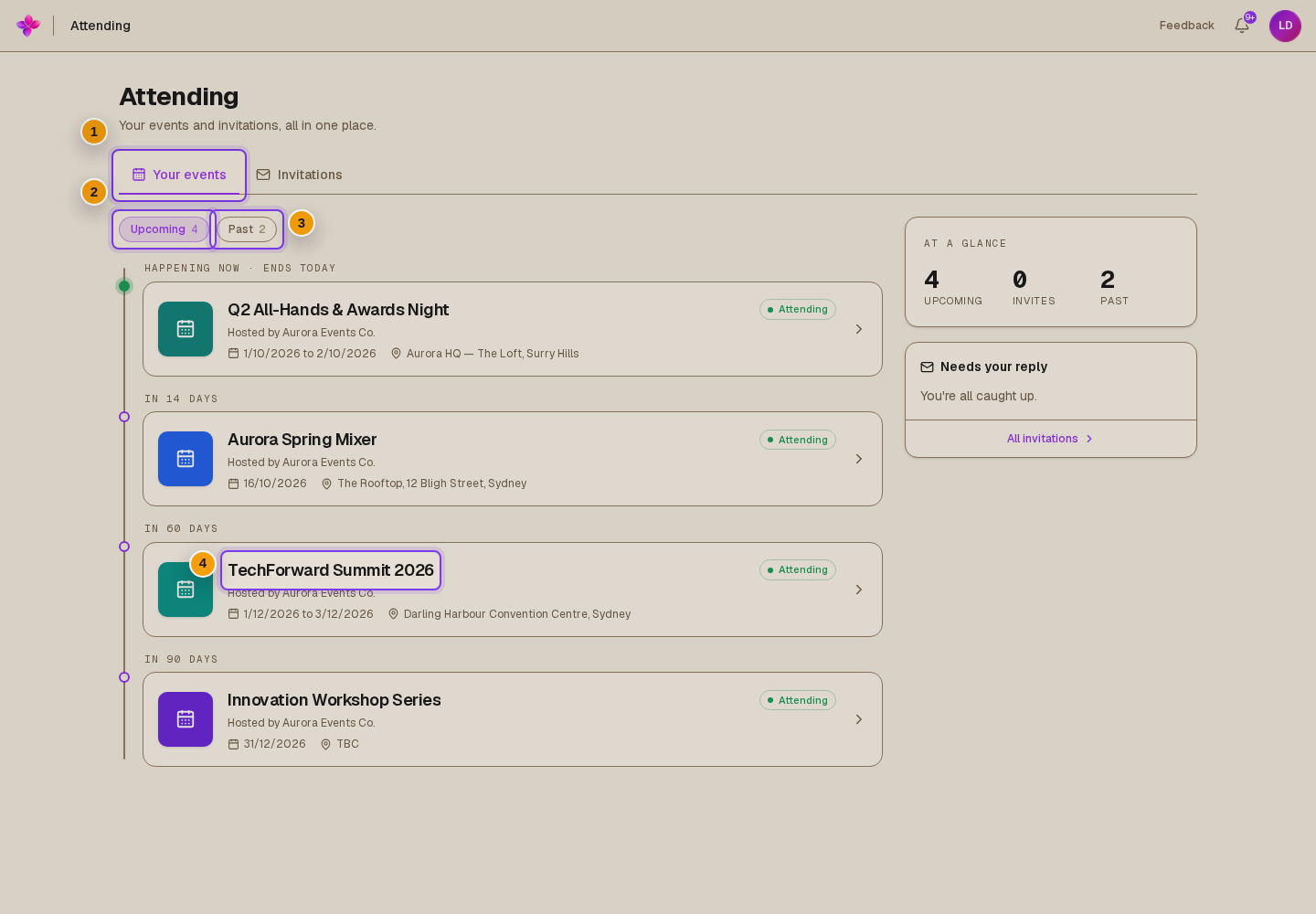Click the Feedback link

pos(1186,26)
